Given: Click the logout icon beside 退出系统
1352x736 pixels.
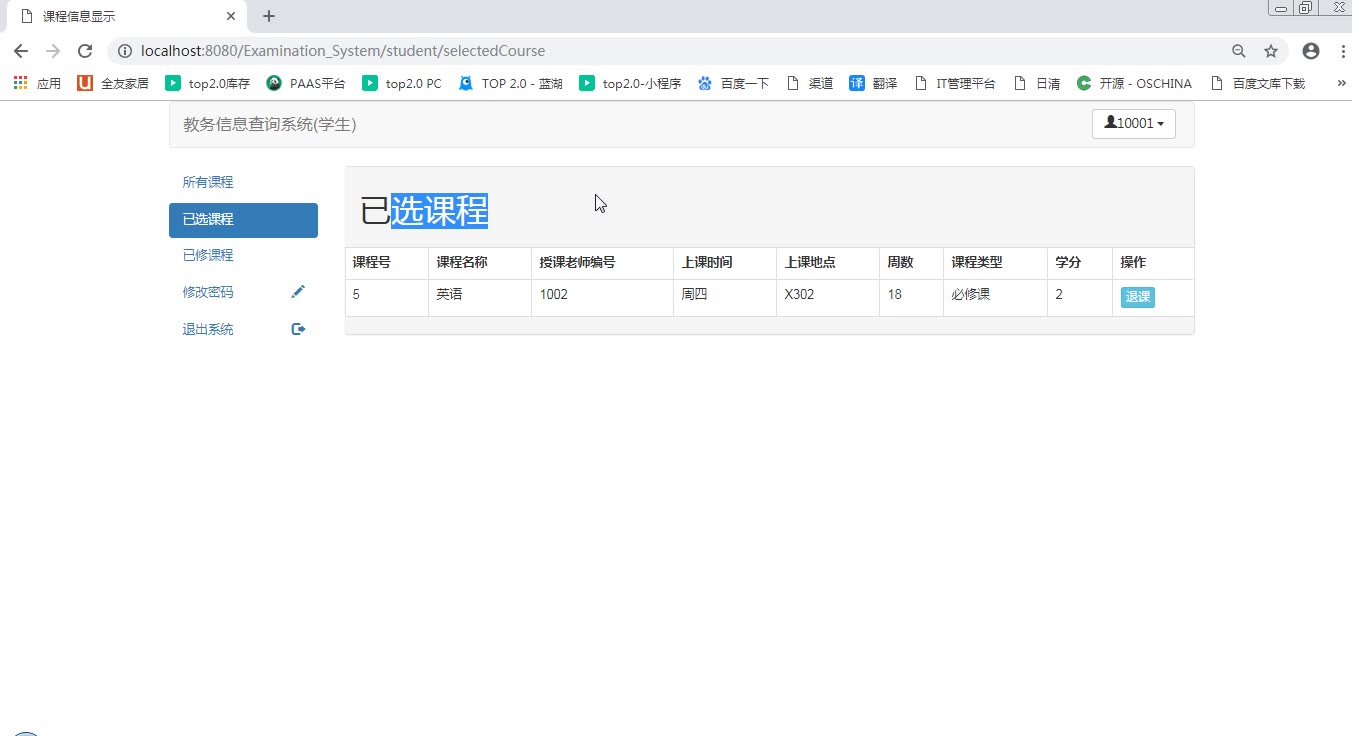Looking at the screenshot, I should [x=298, y=329].
